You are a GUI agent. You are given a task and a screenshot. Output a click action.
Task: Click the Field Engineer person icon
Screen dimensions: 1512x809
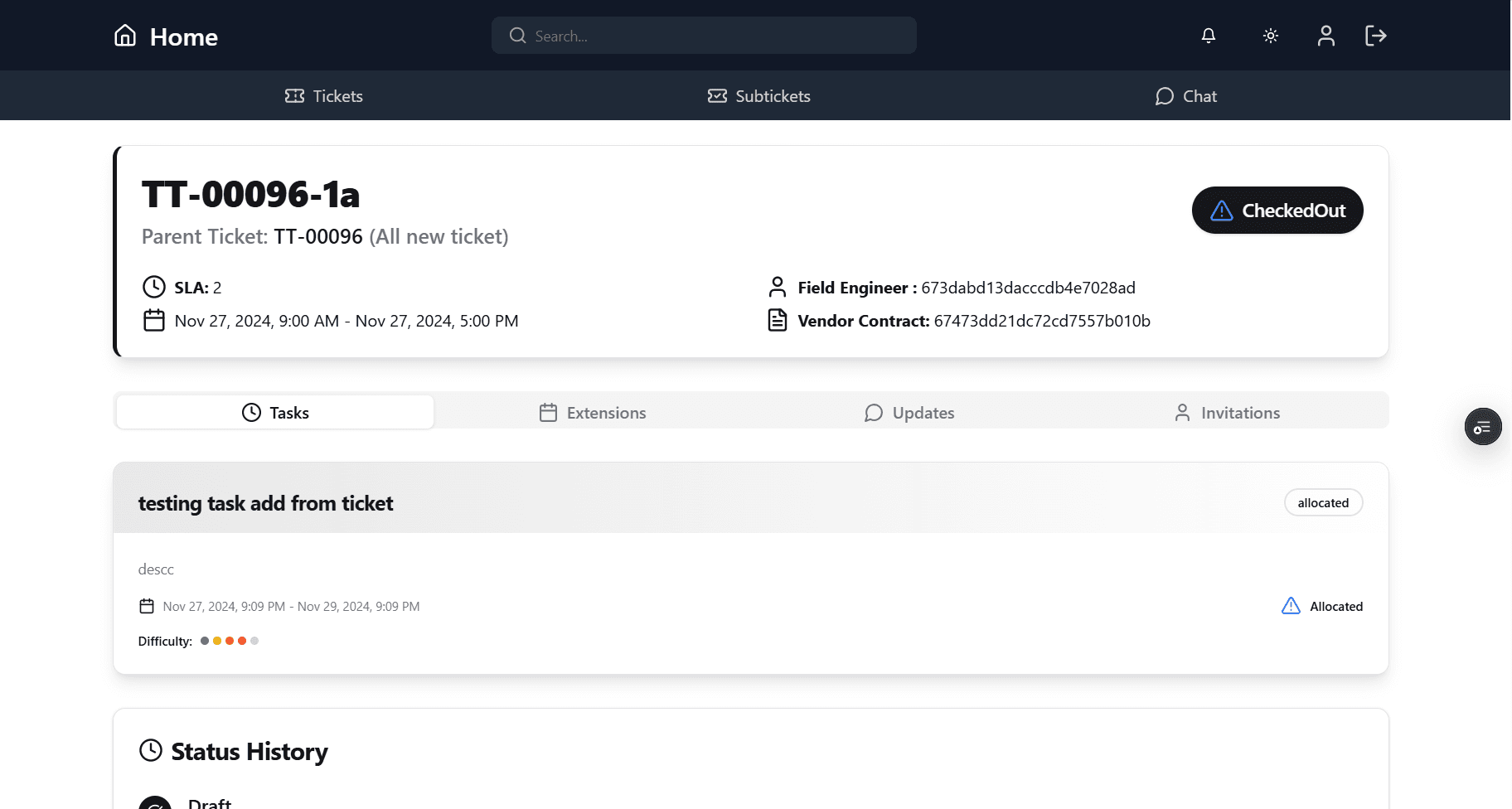coord(777,286)
